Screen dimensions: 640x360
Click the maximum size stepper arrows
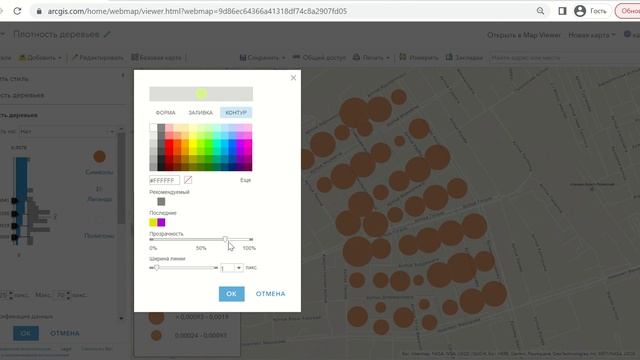[68, 295]
